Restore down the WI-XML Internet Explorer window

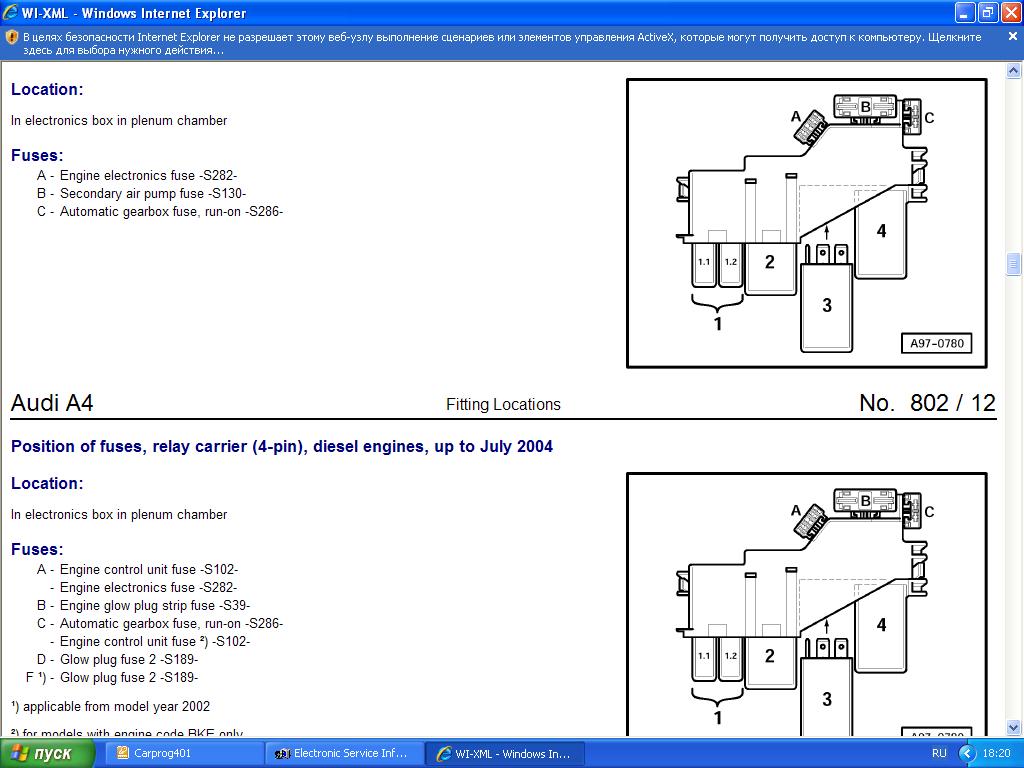coord(988,12)
